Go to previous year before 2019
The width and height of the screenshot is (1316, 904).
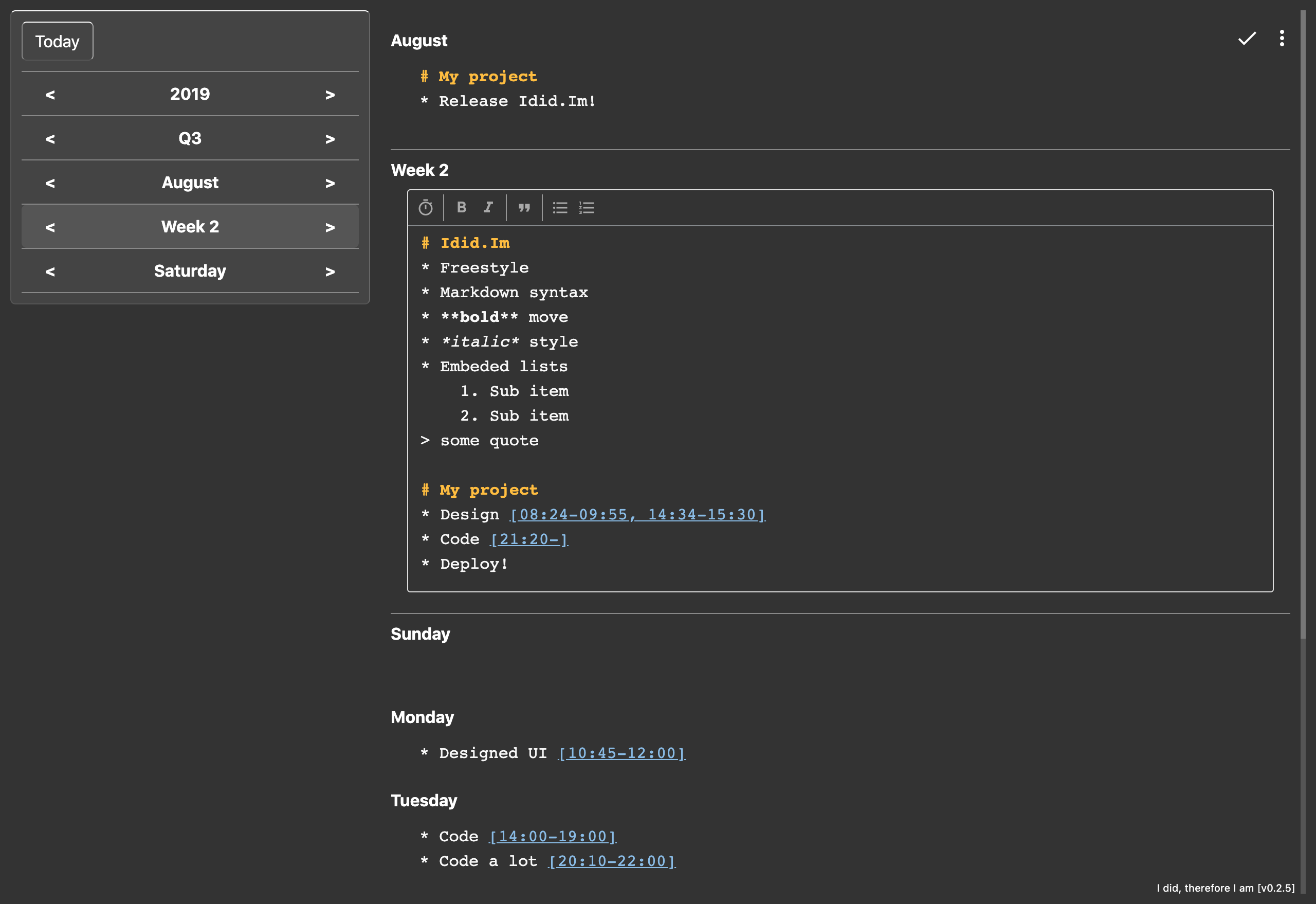(50, 95)
